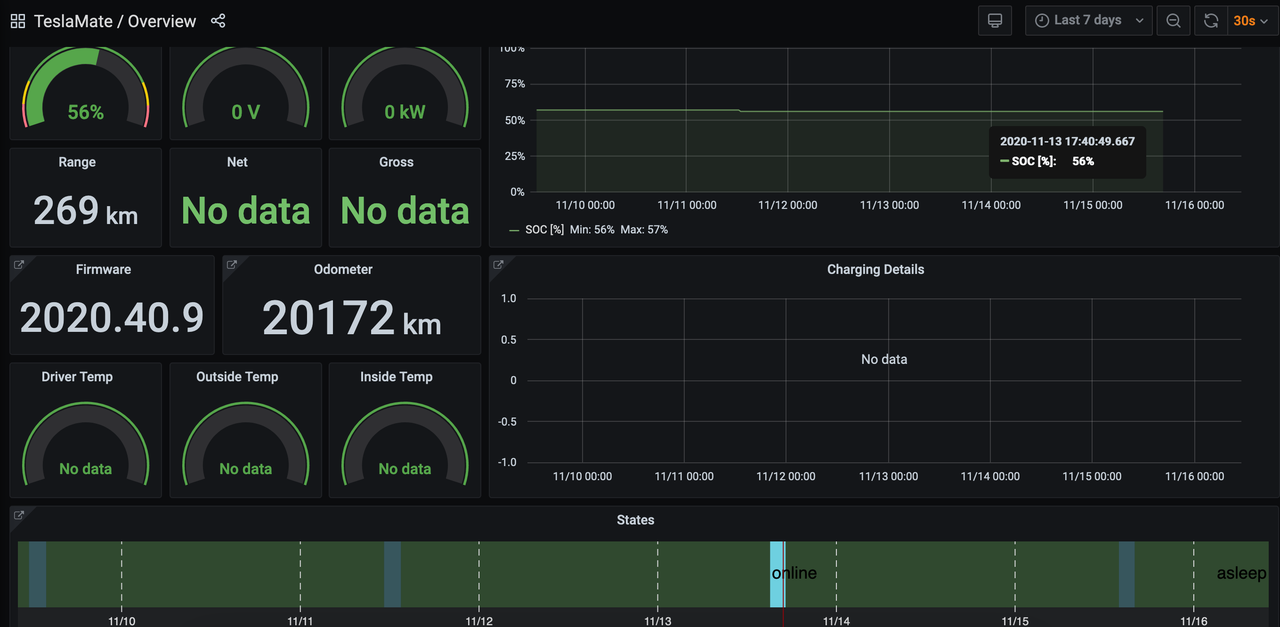Click the TeslaMate / Overview title

[x=115, y=21]
